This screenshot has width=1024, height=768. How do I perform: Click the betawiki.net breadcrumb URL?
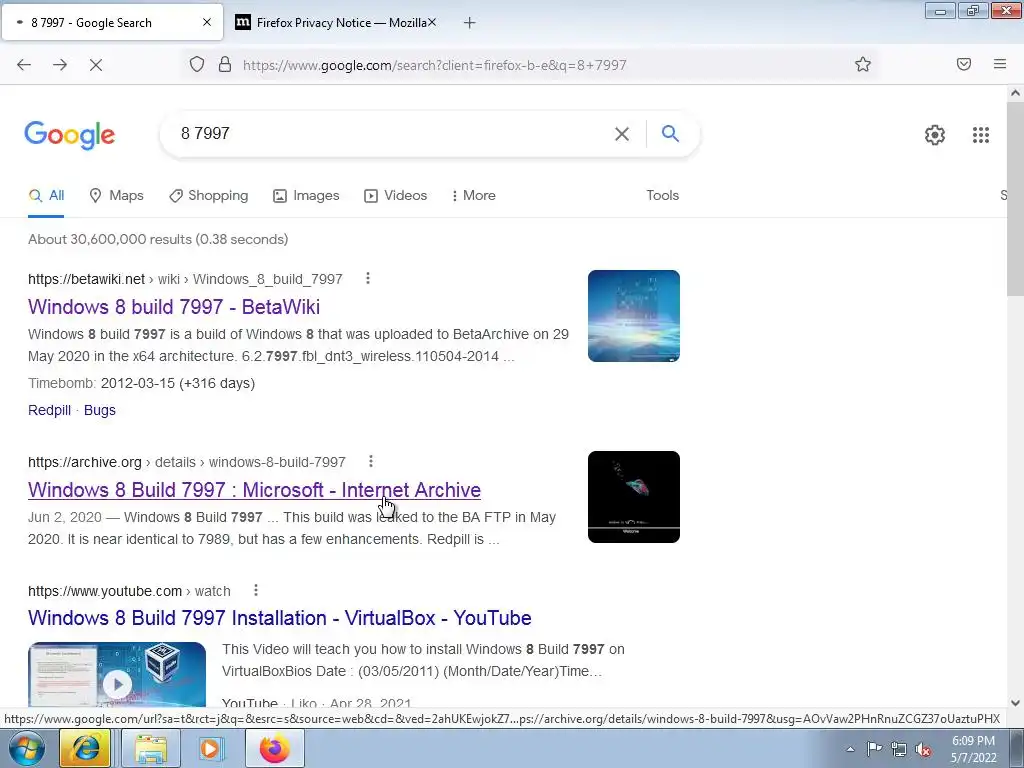(x=185, y=280)
